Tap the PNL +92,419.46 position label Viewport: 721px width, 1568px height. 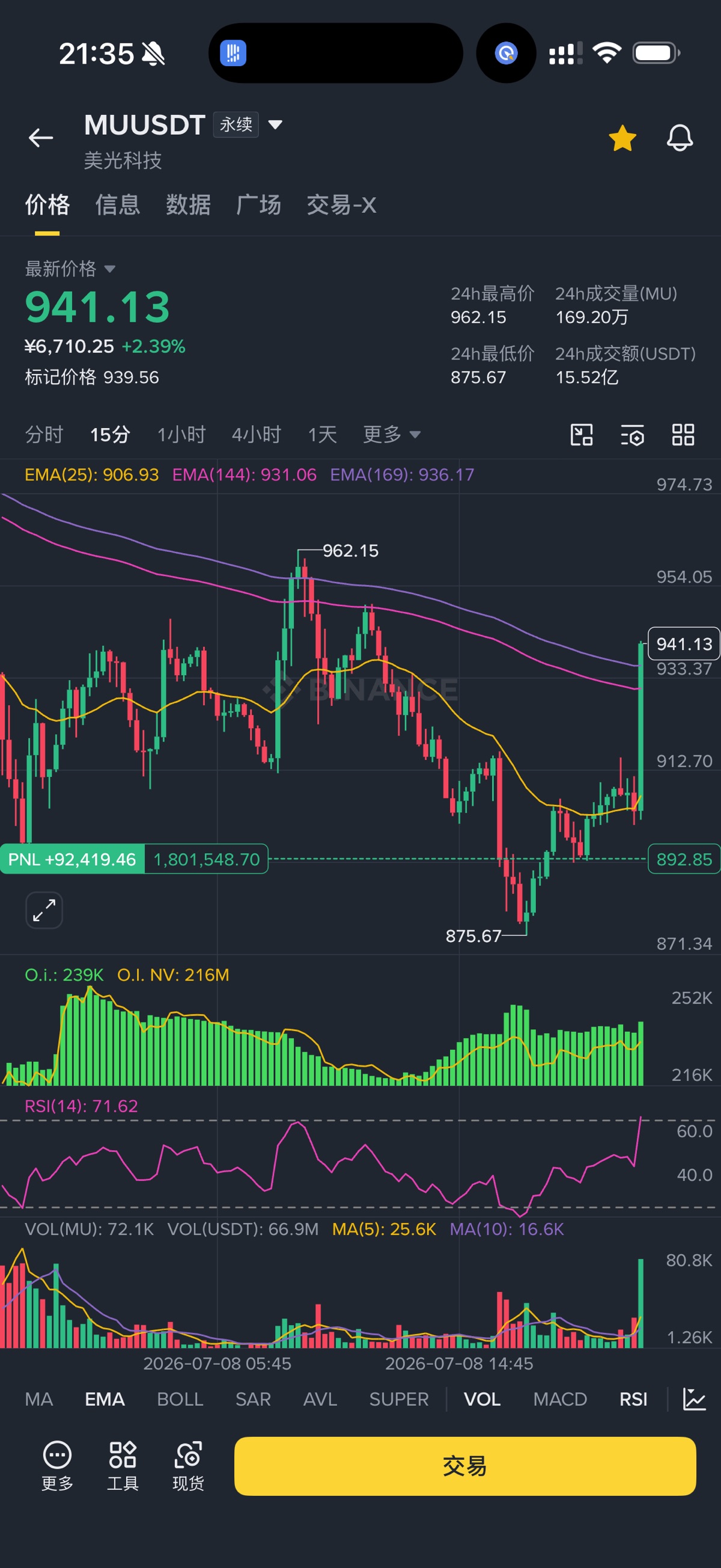point(71,859)
